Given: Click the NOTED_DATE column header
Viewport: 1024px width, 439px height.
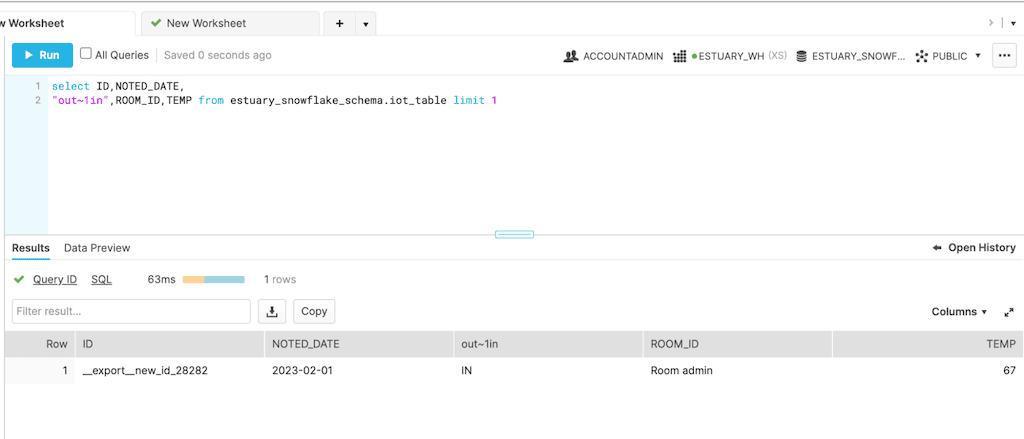Looking at the screenshot, I should (x=359, y=344).
